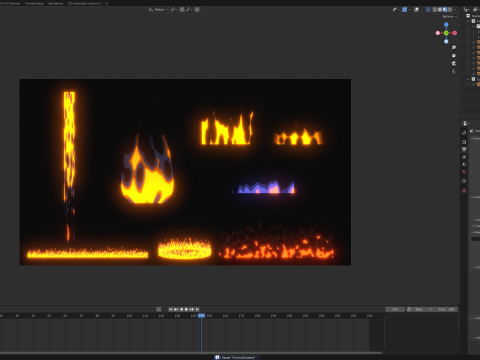The image size is (480, 360).
Task: Open the red Texture properties tab icon
Action: point(464,191)
